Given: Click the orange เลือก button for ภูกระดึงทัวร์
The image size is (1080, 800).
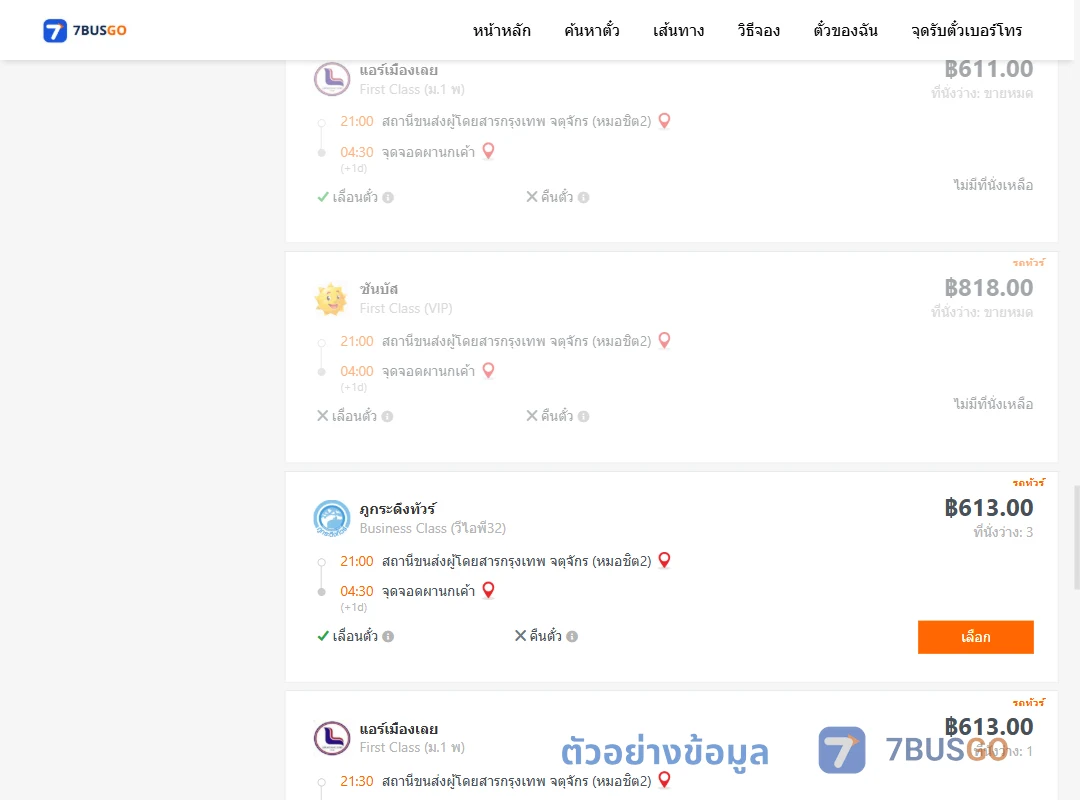Looking at the screenshot, I should pos(975,637).
